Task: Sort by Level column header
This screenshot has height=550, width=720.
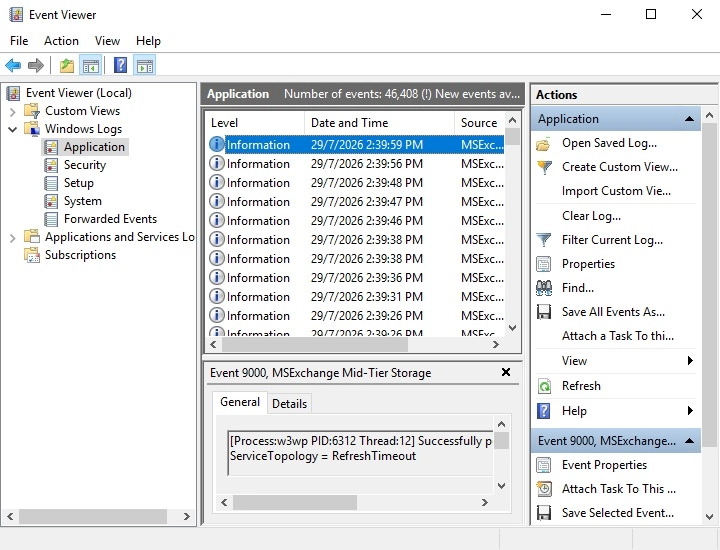Action: click(x=254, y=123)
